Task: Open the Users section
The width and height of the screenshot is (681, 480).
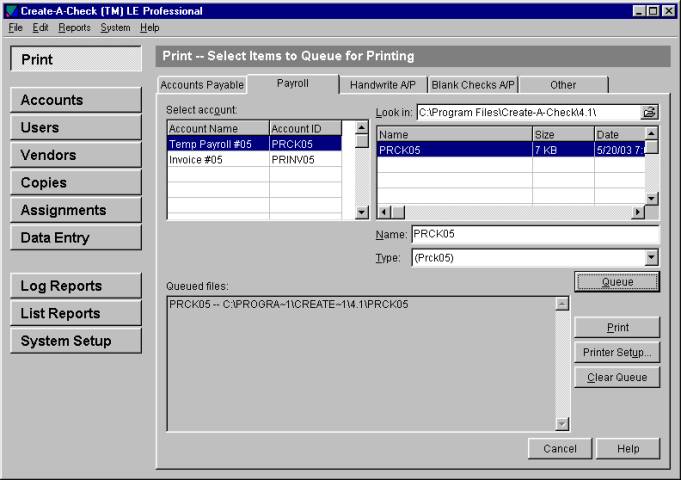Action: 76,127
